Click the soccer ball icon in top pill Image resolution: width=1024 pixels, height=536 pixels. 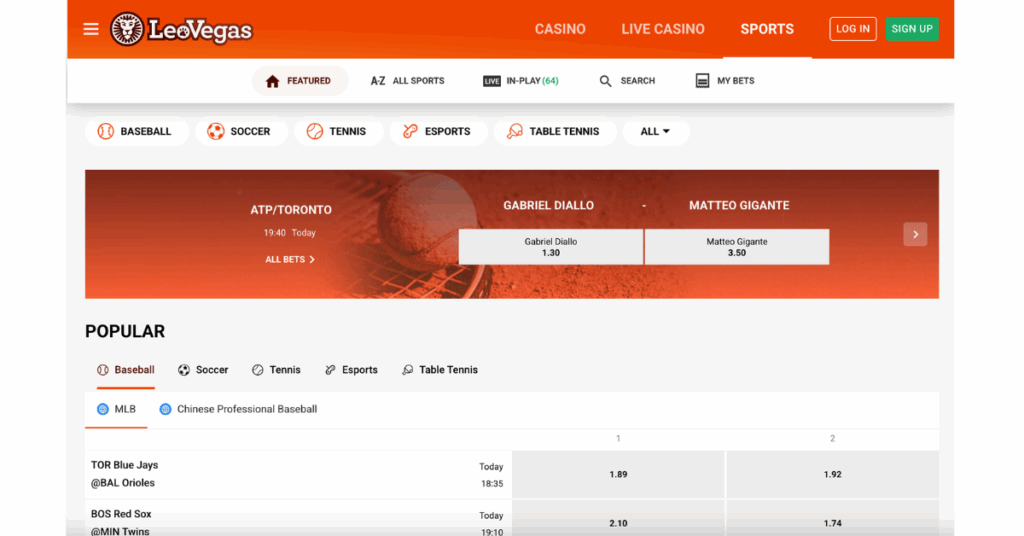click(x=216, y=131)
